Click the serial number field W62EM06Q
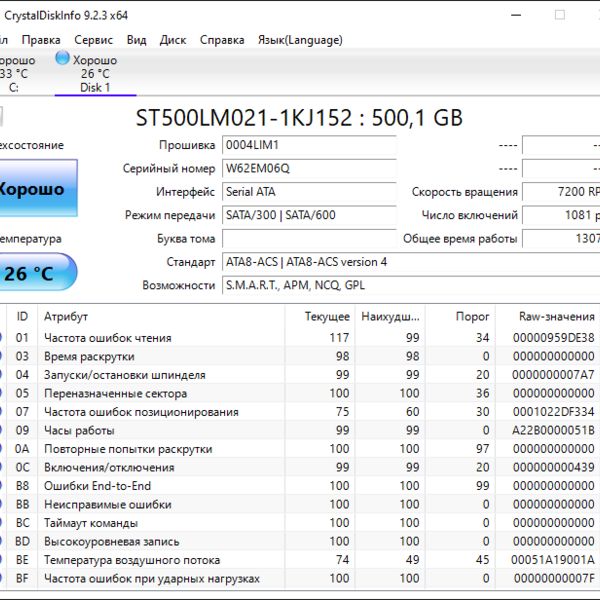The height and width of the screenshot is (600, 600). pos(309,168)
